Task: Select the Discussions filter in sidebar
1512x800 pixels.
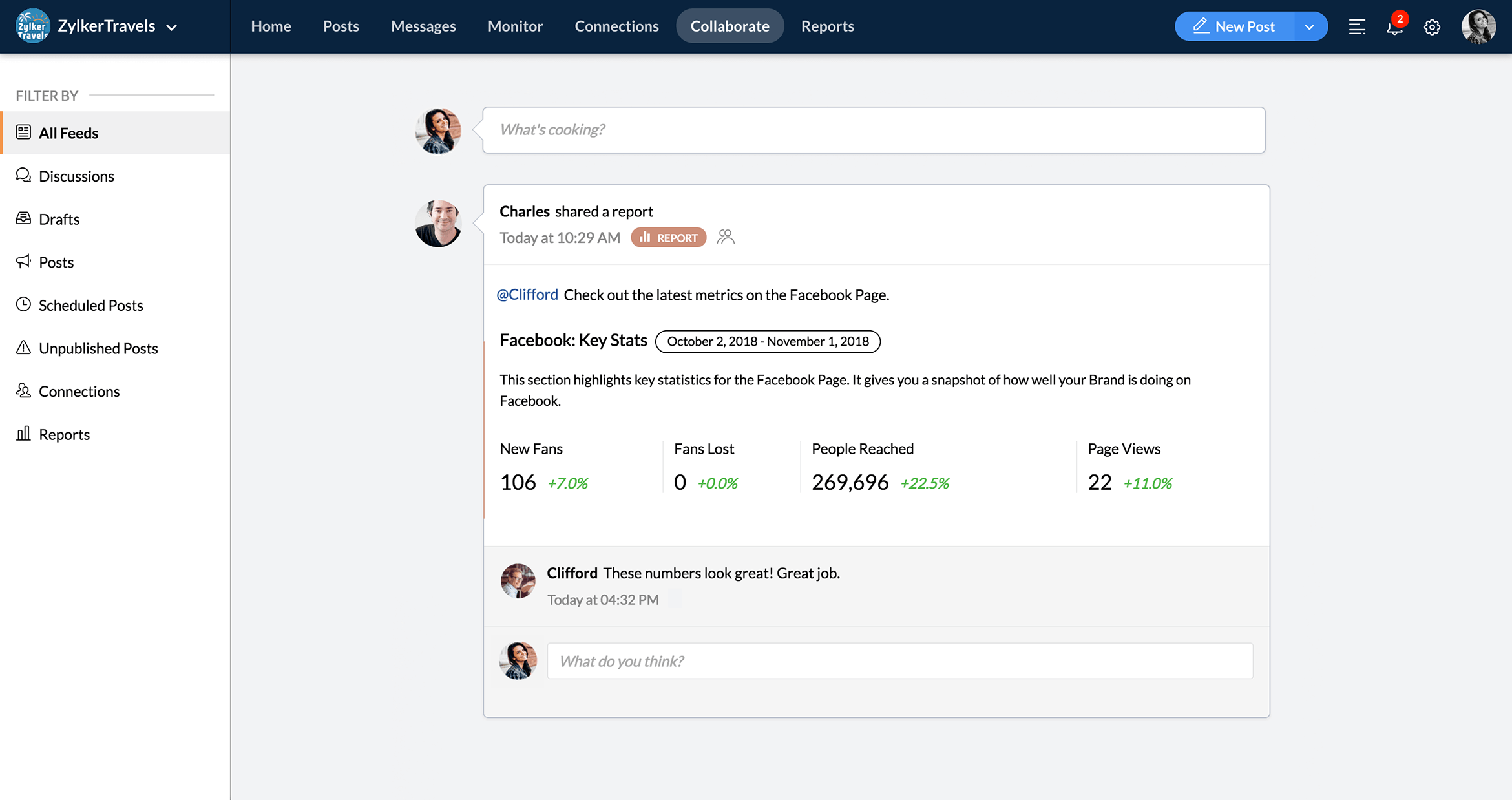Action: [x=76, y=176]
